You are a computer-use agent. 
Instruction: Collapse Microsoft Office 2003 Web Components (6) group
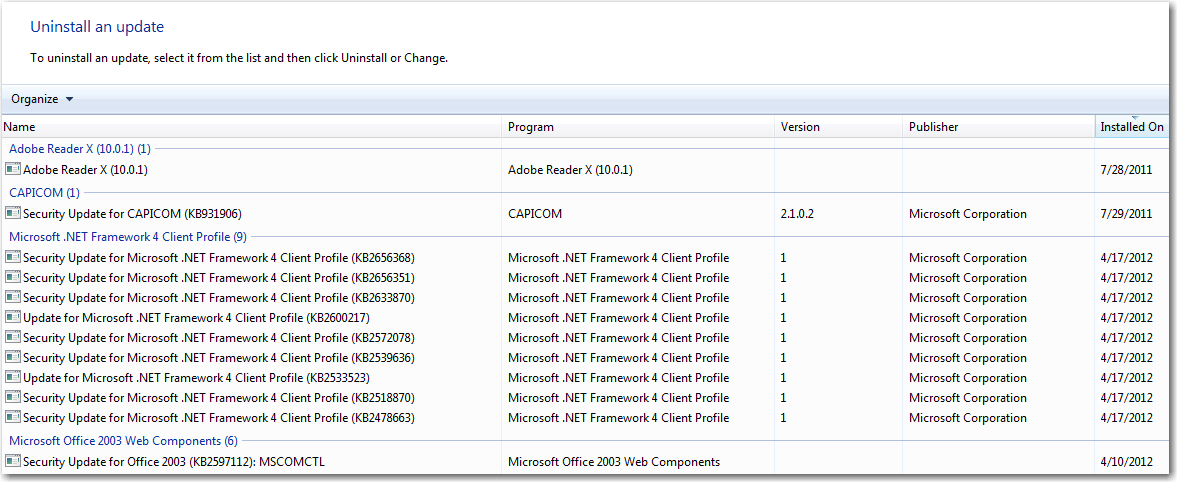pyautogui.click(x=123, y=441)
